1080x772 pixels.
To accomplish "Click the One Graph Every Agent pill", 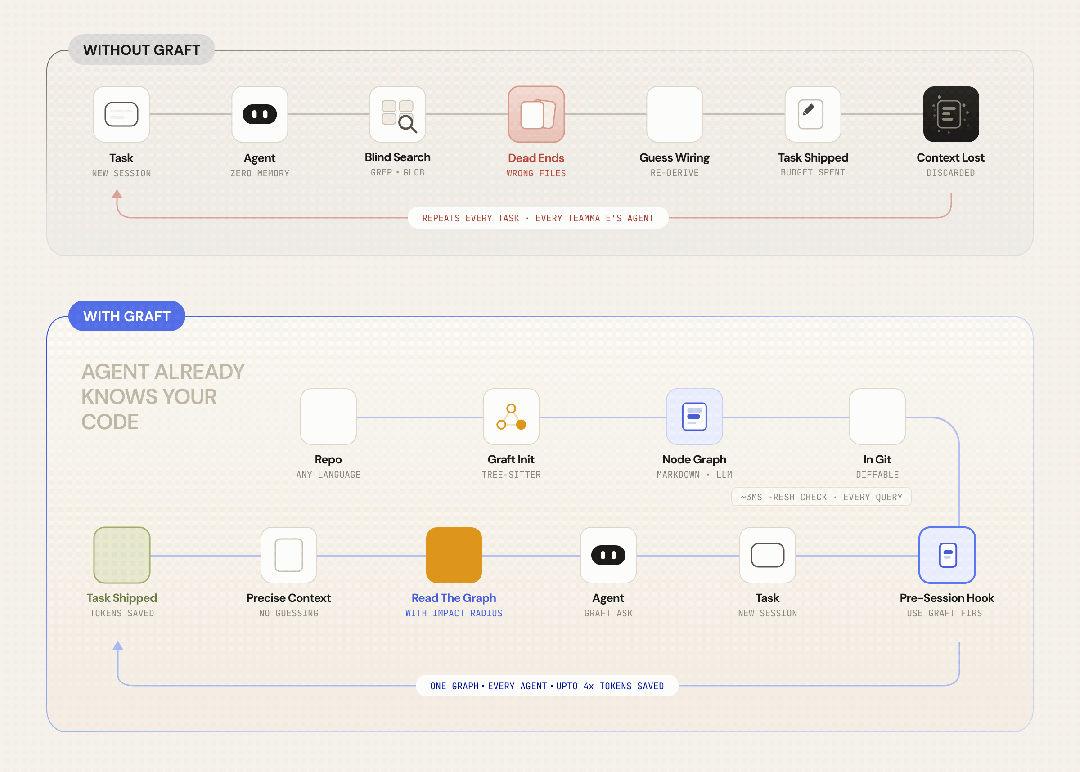I will click(547, 685).
